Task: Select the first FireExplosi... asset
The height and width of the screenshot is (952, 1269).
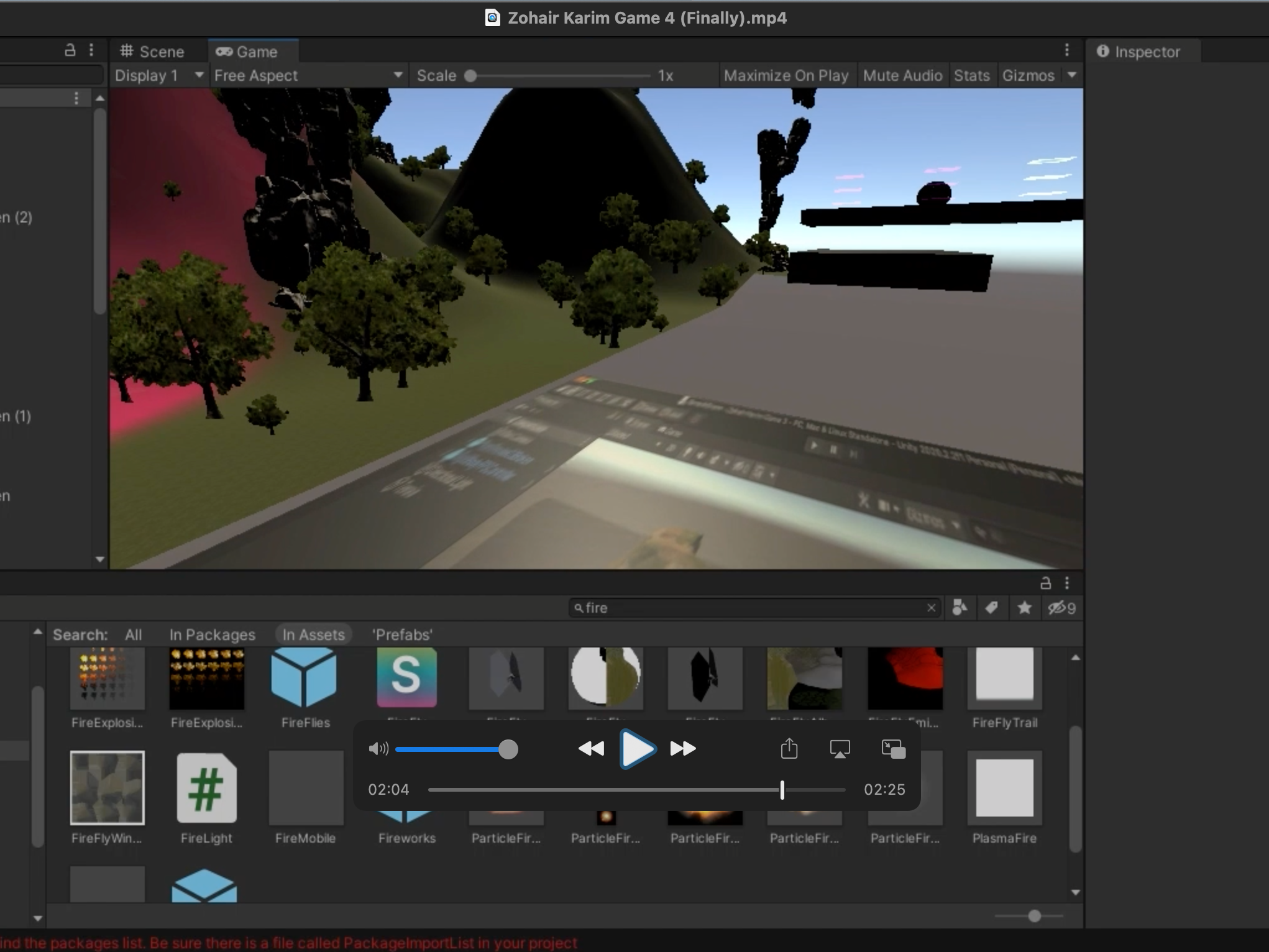Action: [107, 689]
